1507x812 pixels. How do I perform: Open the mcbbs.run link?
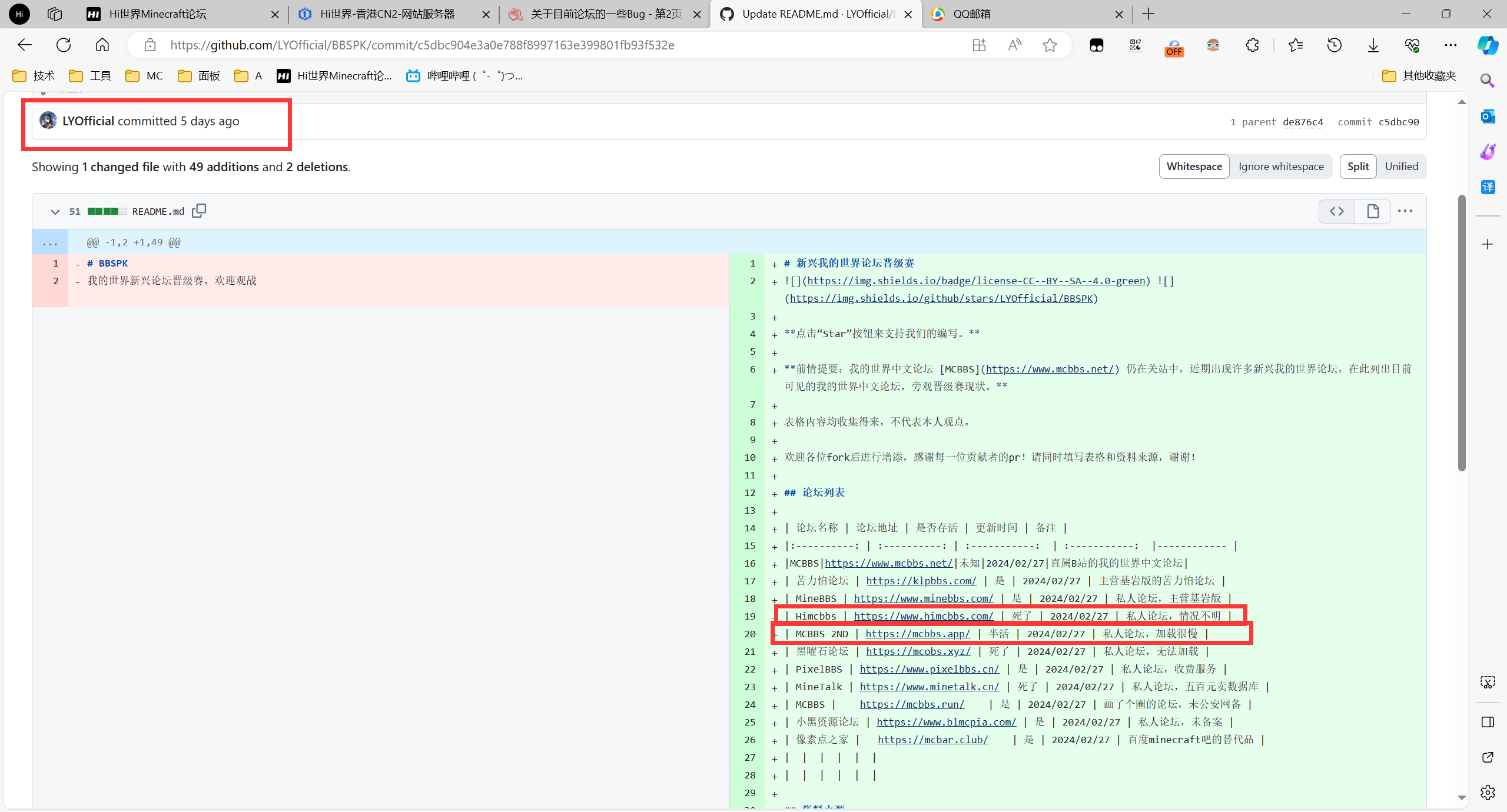click(x=912, y=704)
